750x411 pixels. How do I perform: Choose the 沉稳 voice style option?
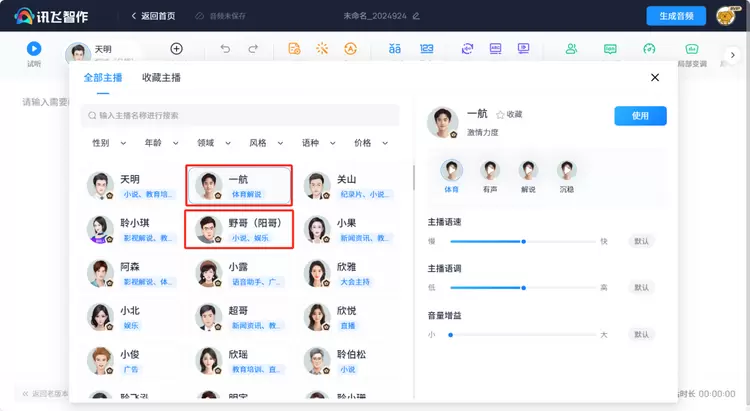click(x=567, y=172)
